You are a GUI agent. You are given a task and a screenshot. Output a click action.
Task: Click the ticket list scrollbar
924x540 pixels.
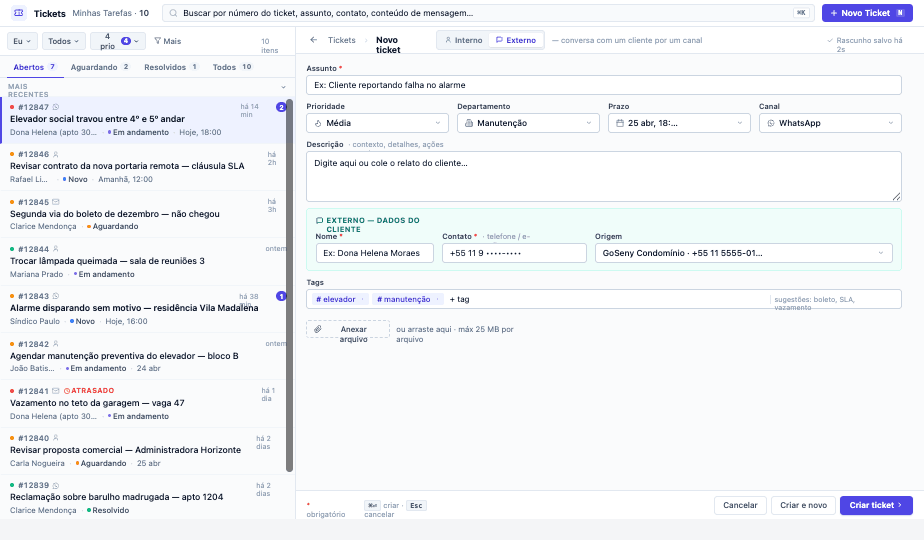coord(289,286)
